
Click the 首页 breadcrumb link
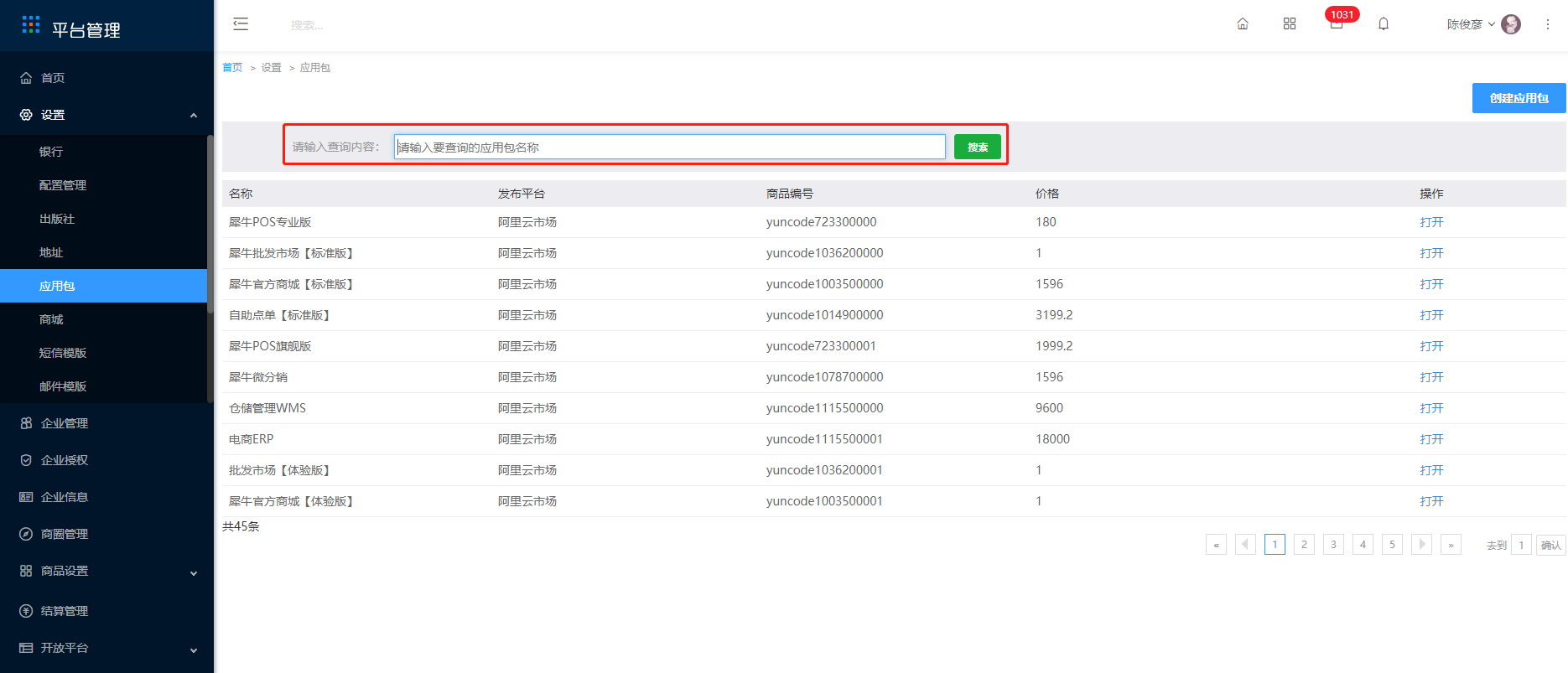click(x=232, y=68)
